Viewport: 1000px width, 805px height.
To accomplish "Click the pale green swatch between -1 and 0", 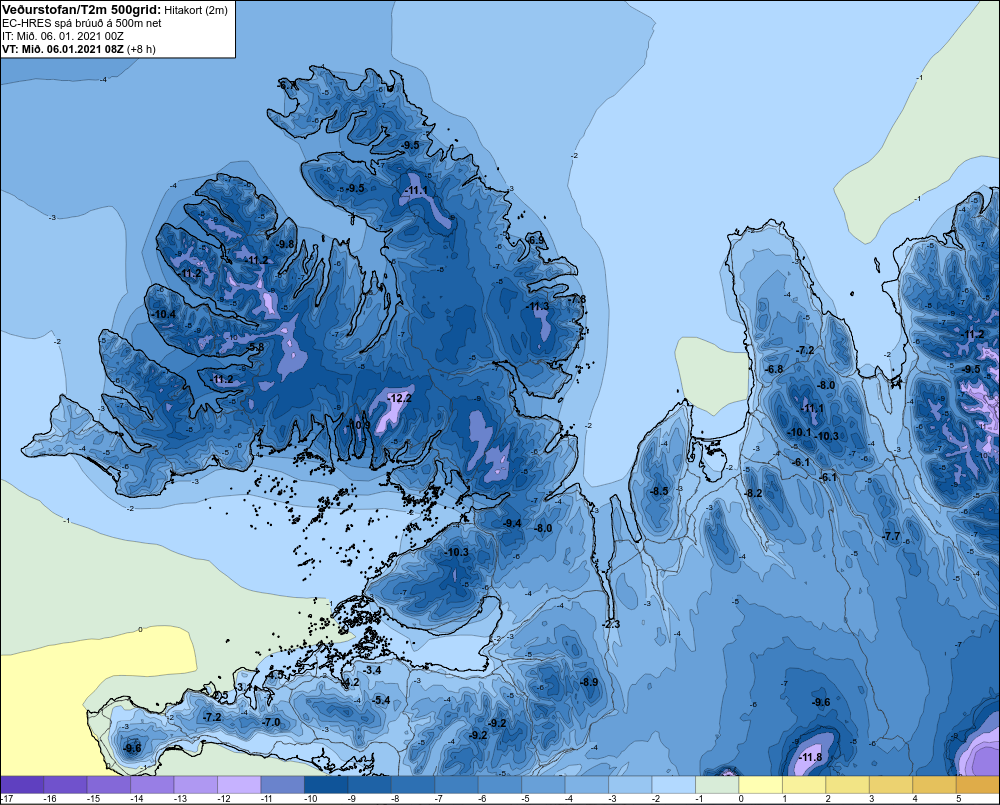I will 717,785.
